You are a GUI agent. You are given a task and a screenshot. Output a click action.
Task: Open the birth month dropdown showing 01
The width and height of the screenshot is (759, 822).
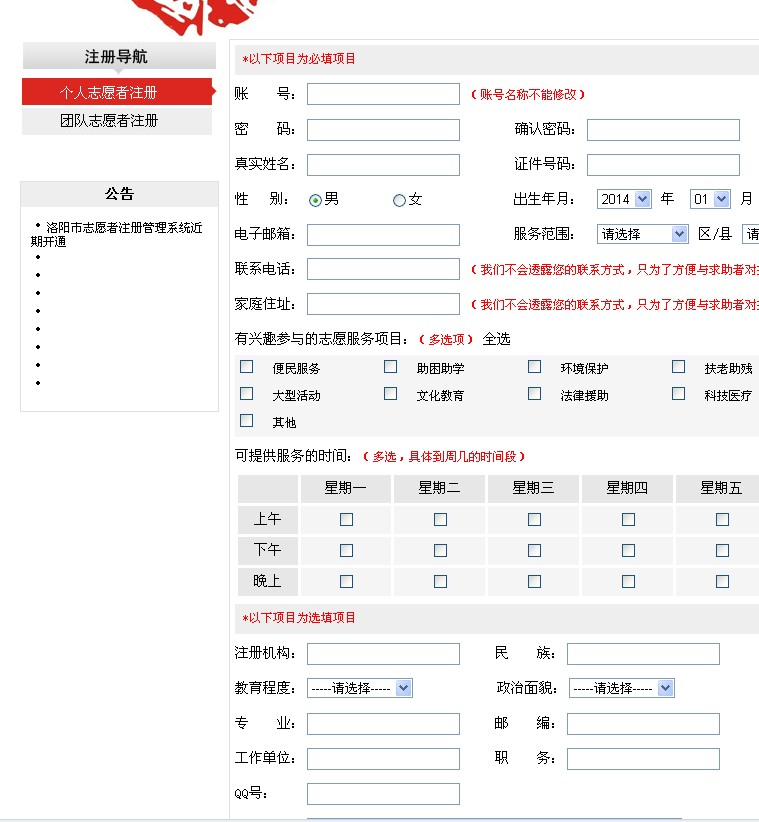710,199
